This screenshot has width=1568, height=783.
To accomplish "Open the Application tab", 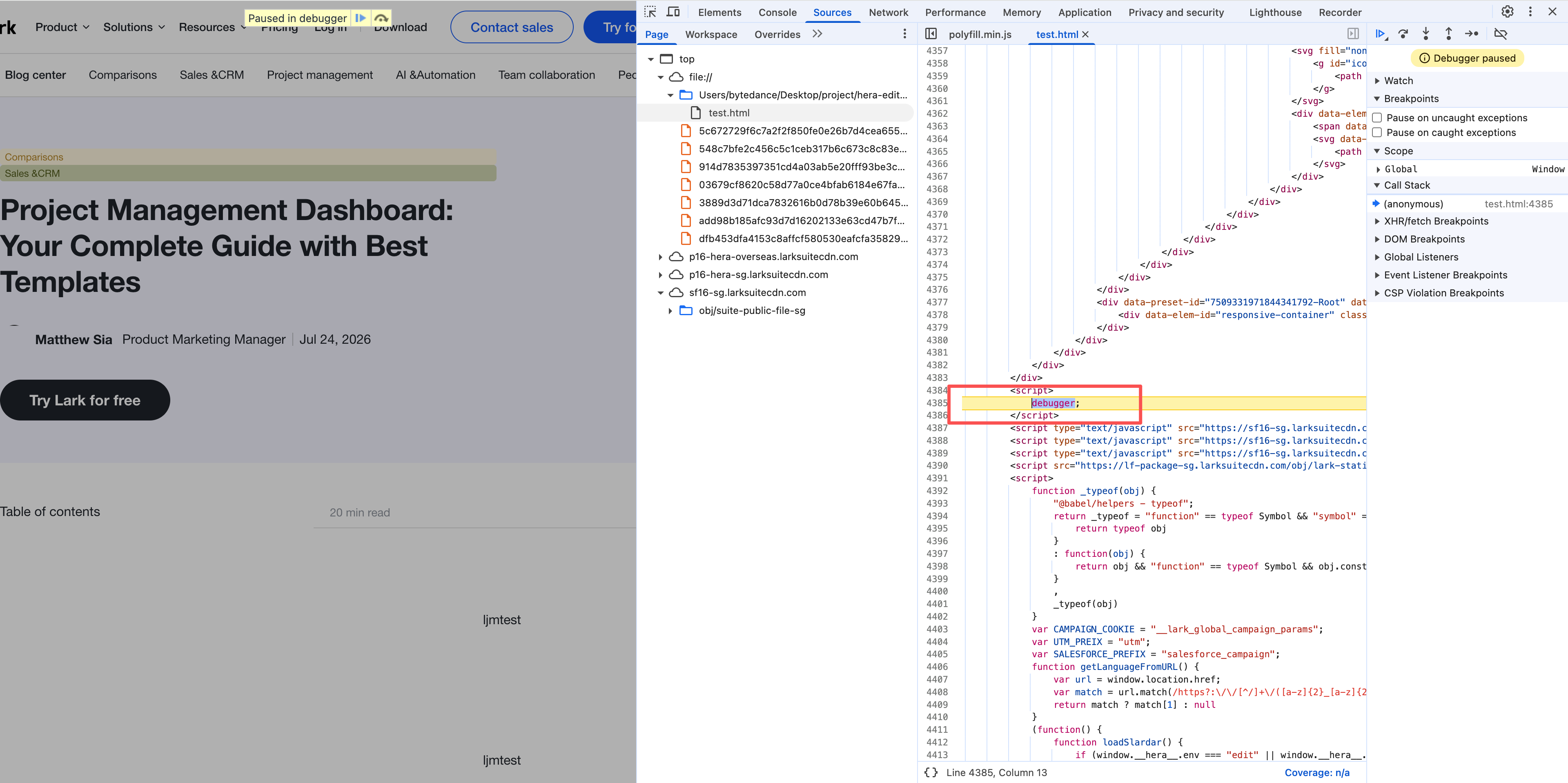I will pyautogui.click(x=1084, y=12).
